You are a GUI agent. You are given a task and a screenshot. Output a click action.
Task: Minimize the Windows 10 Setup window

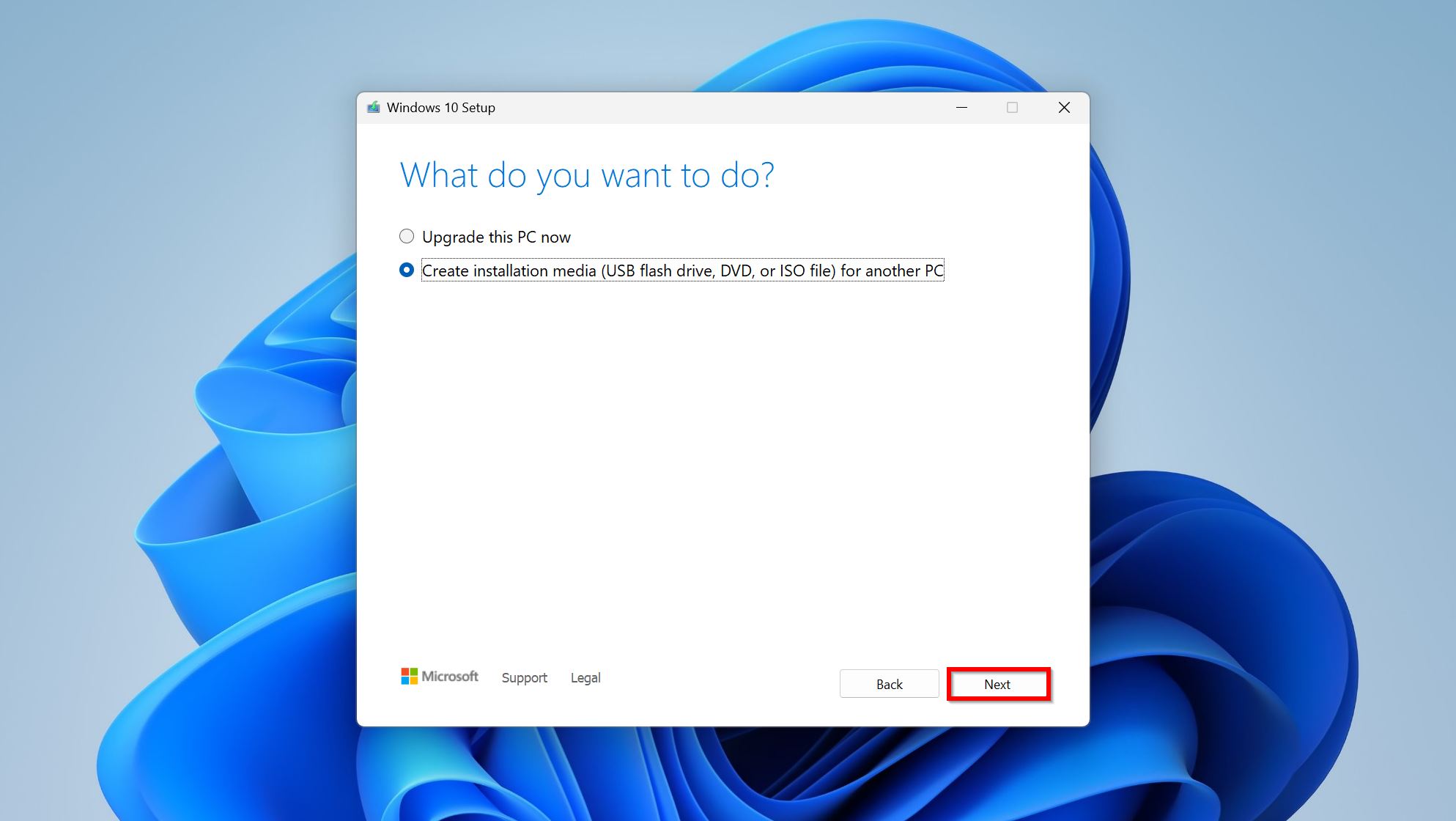tap(961, 107)
